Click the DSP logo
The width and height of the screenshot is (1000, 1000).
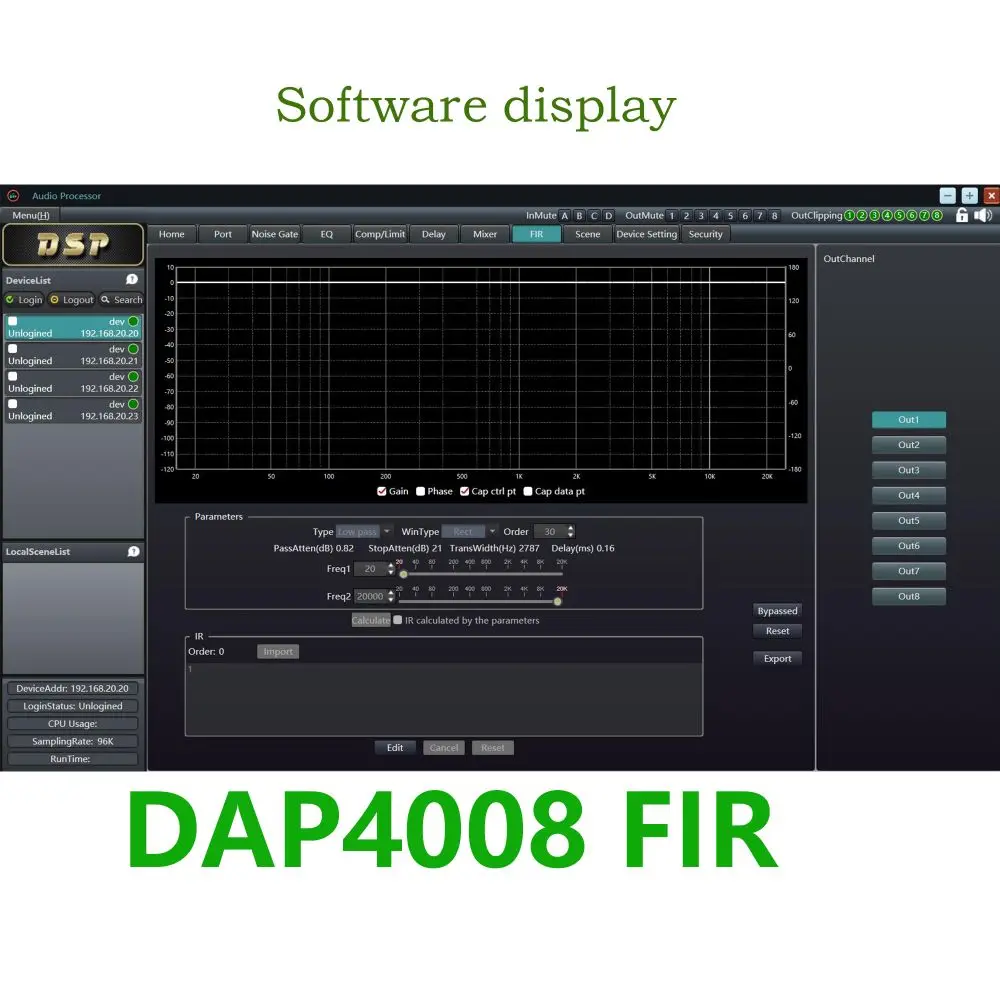point(73,245)
